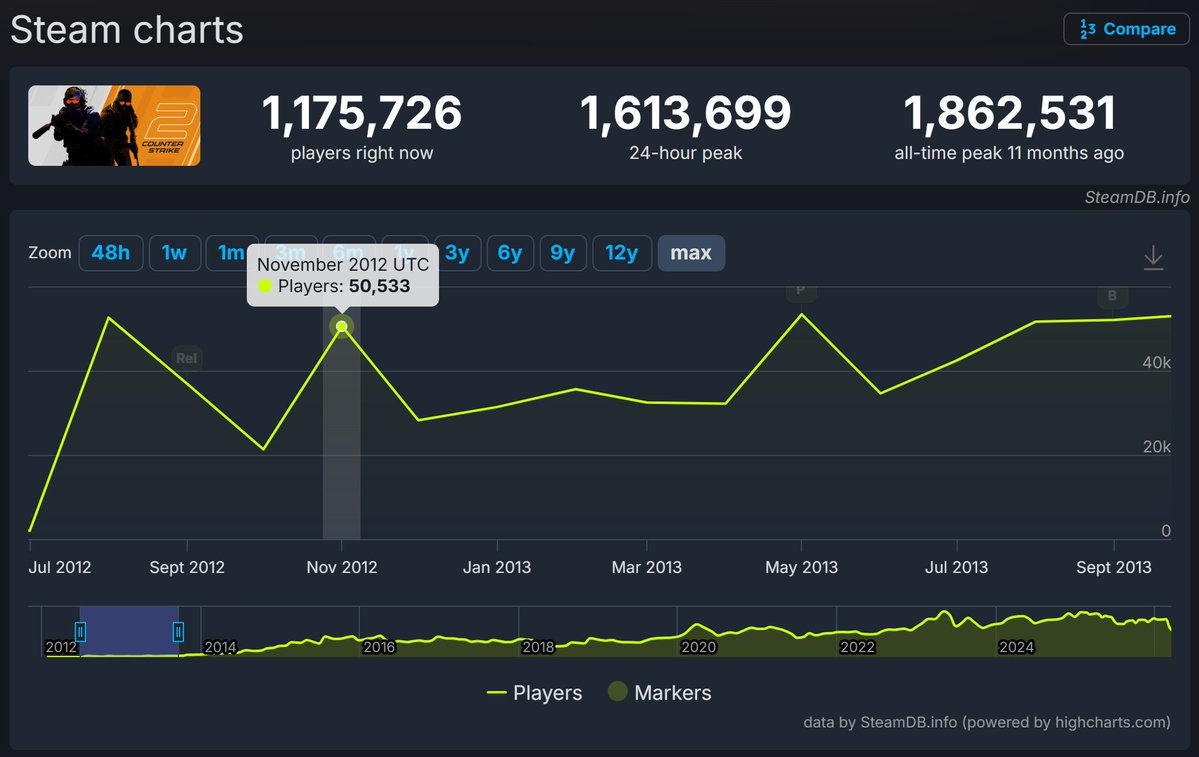Viewport: 1199px width, 757px height.
Task: Click the chart download icon
Action: [x=1153, y=258]
